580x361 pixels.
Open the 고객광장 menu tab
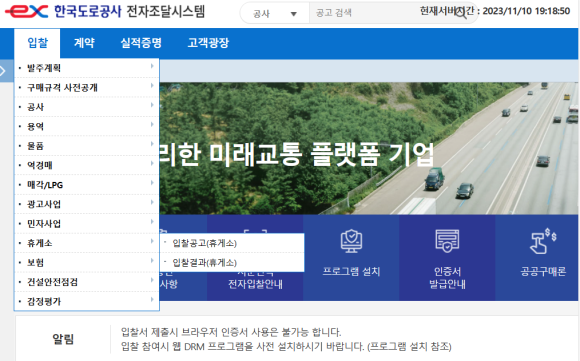pos(208,43)
